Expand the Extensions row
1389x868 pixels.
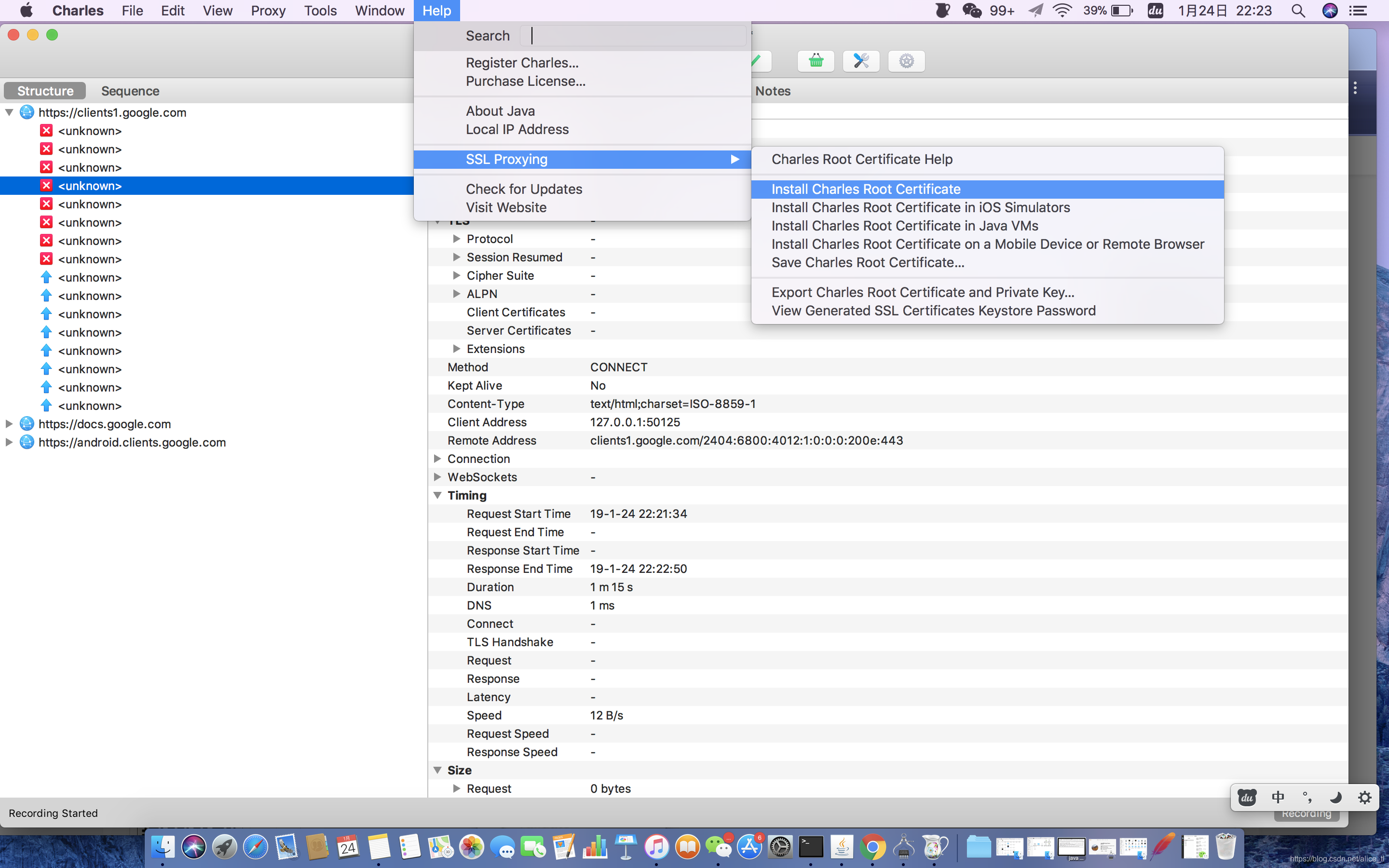[x=456, y=349]
